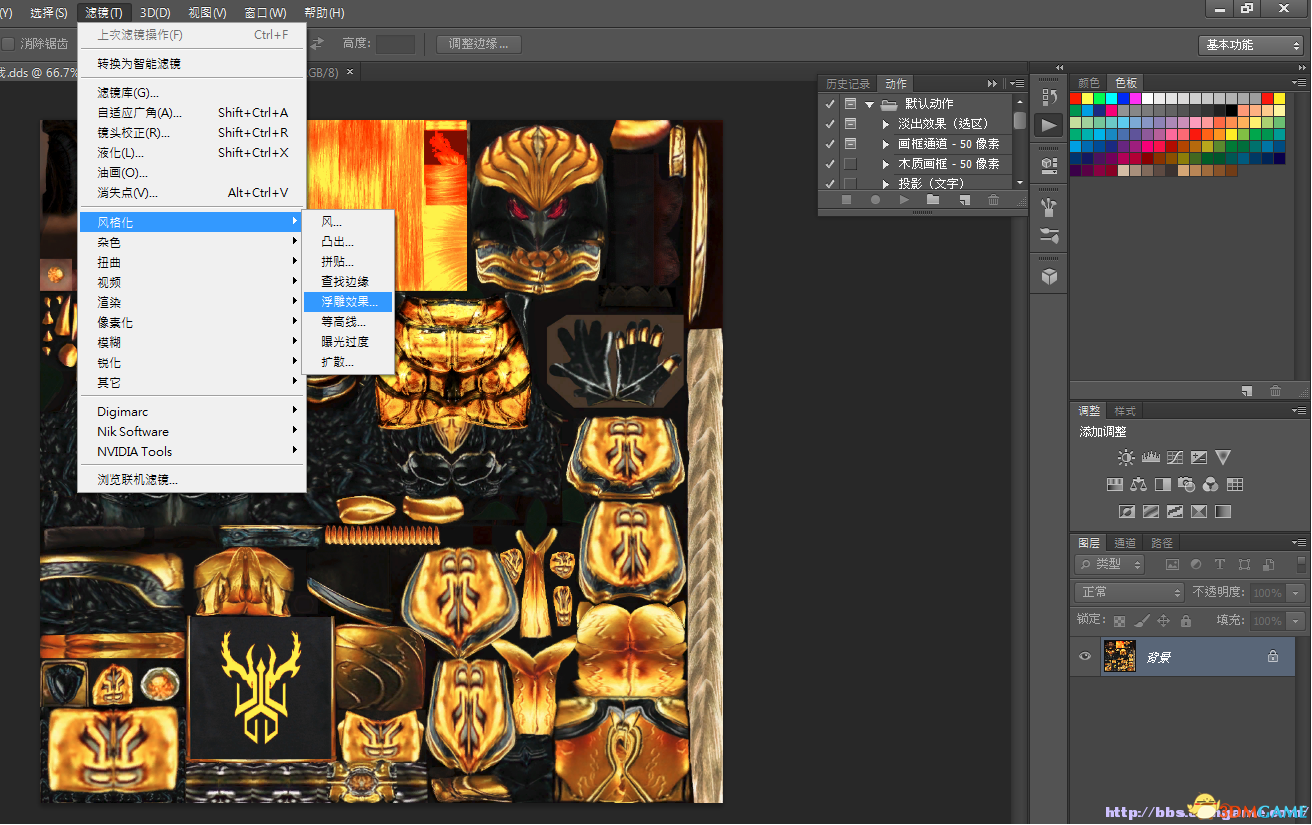Open the History panel dock icon
The height and width of the screenshot is (825, 1312).
[x=1049, y=97]
